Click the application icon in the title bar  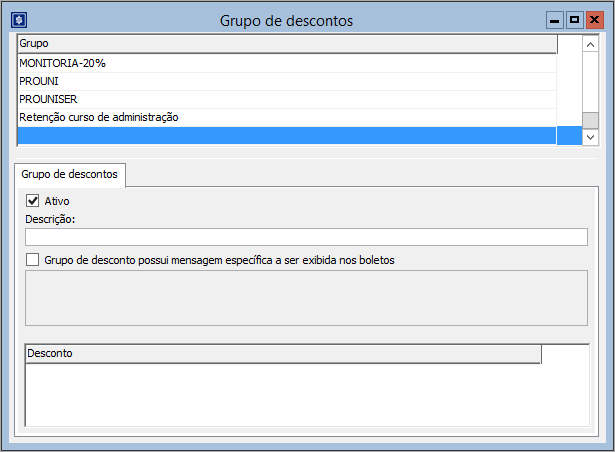(x=19, y=20)
